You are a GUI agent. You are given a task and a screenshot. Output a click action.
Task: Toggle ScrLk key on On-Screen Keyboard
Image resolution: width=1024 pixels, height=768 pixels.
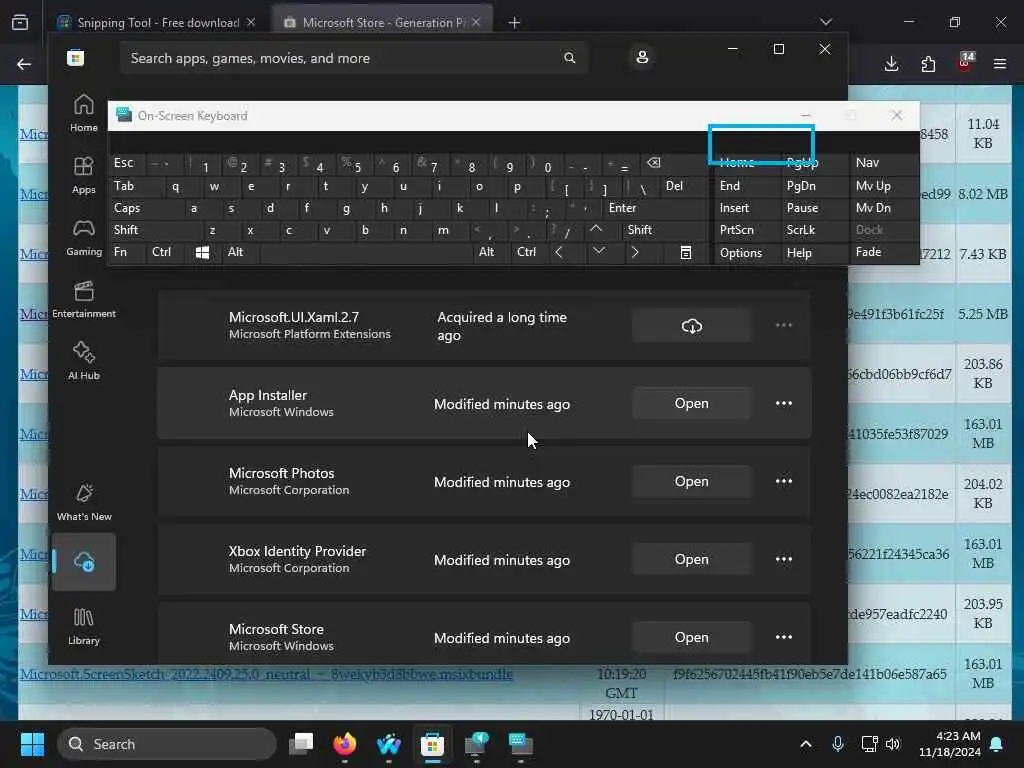(x=814, y=230)
